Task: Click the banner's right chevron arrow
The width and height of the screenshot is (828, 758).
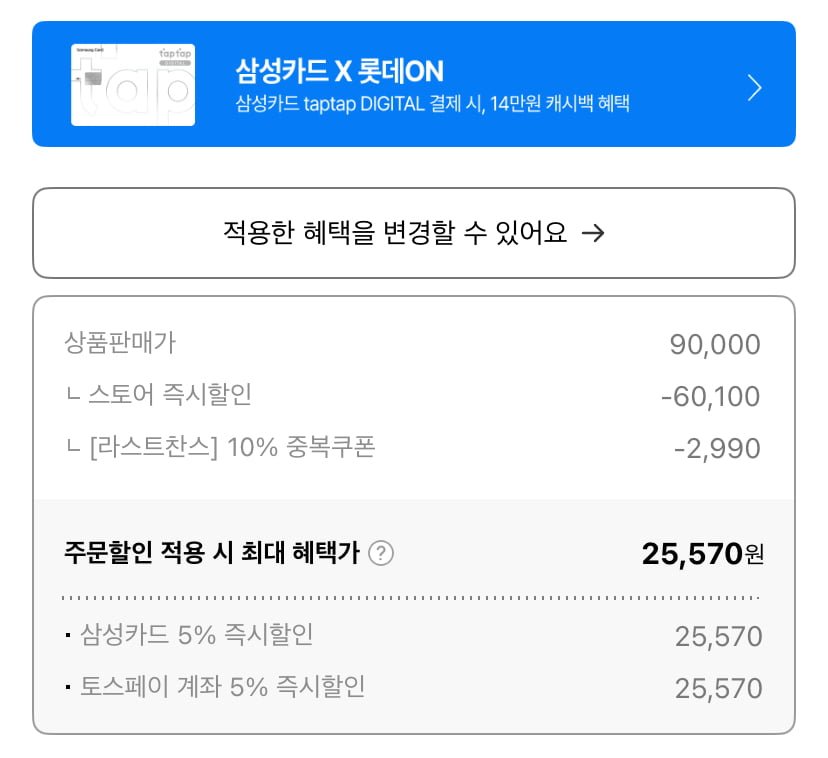Action: pyautogui.click(x=755, y=88)
